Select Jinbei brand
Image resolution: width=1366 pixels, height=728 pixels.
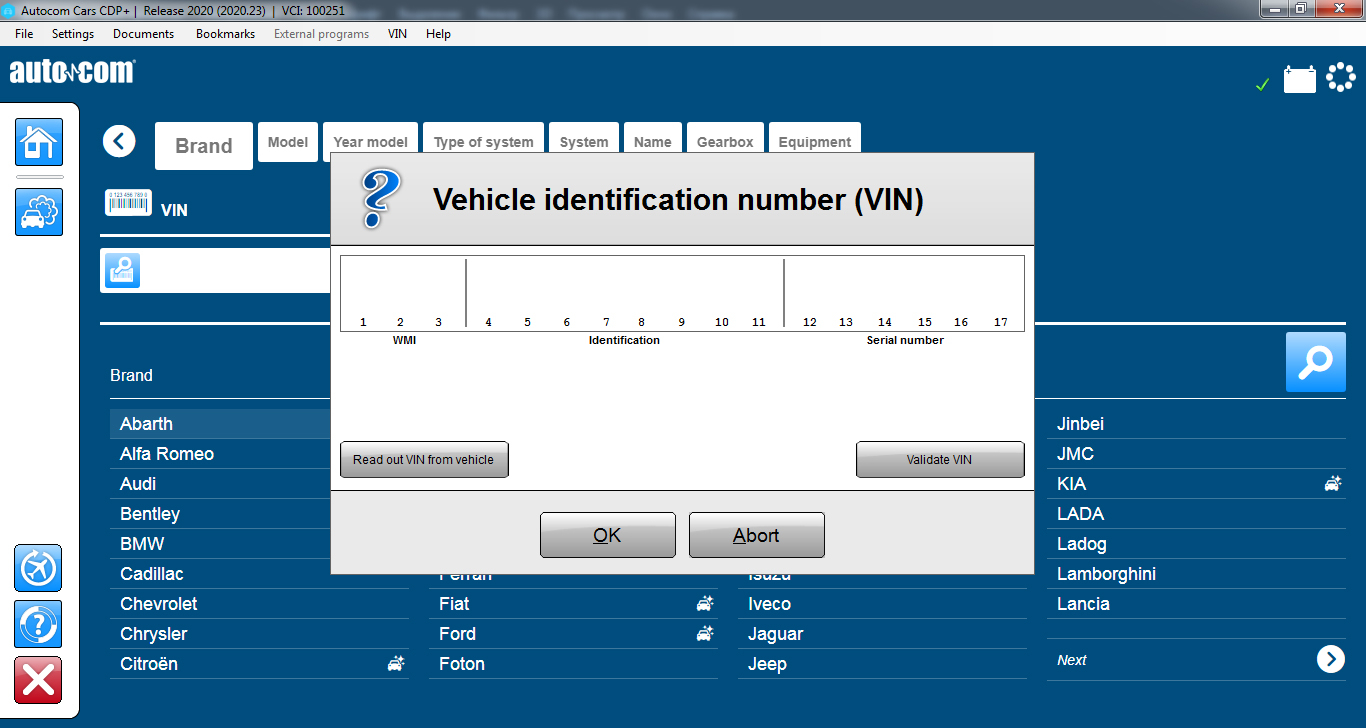click(x=1196, y=424)
